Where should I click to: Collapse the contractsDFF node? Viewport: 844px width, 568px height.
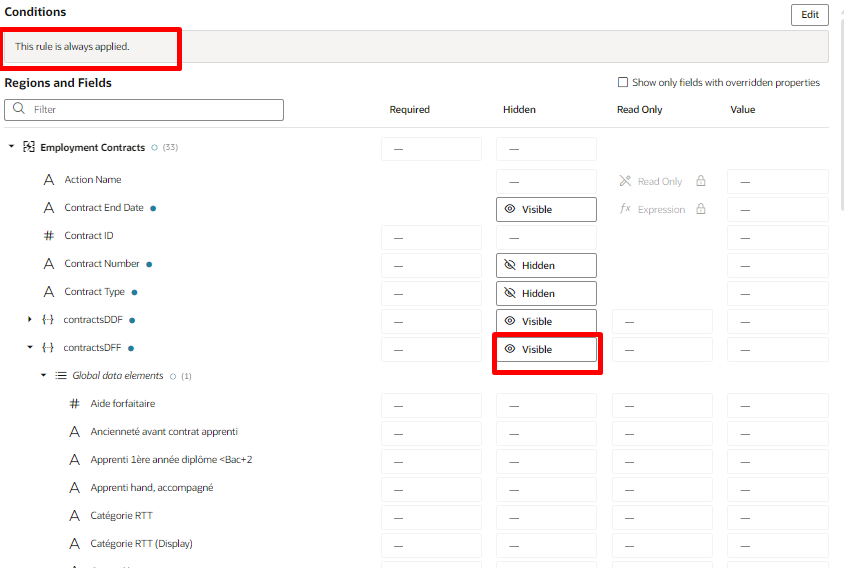click(30, 347)
